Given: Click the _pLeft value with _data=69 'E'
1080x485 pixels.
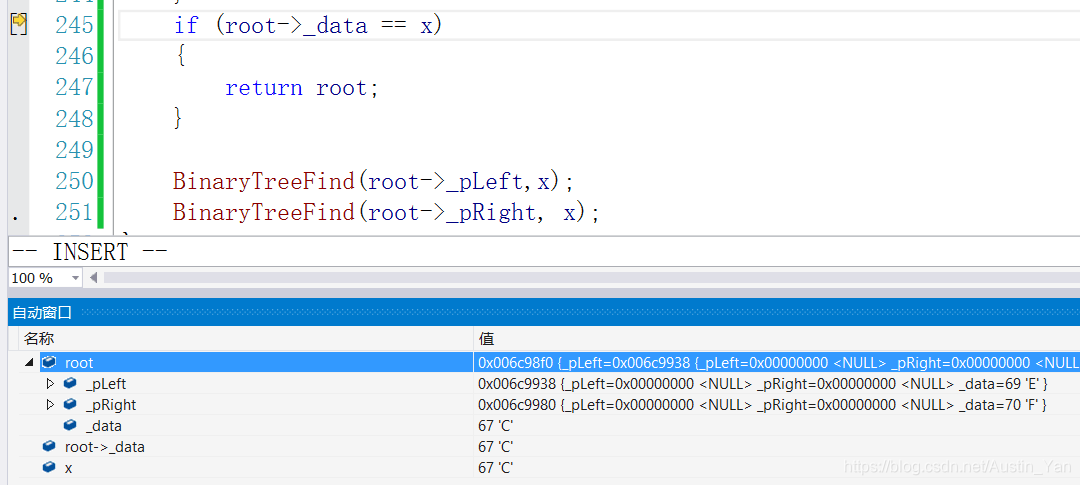Looking at the screenshot, I should tap(762, 384).
